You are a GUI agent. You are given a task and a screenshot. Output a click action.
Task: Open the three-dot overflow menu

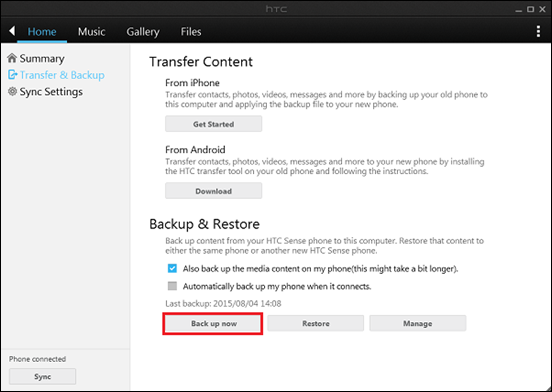pyautogui.click(x=538, y=31)
